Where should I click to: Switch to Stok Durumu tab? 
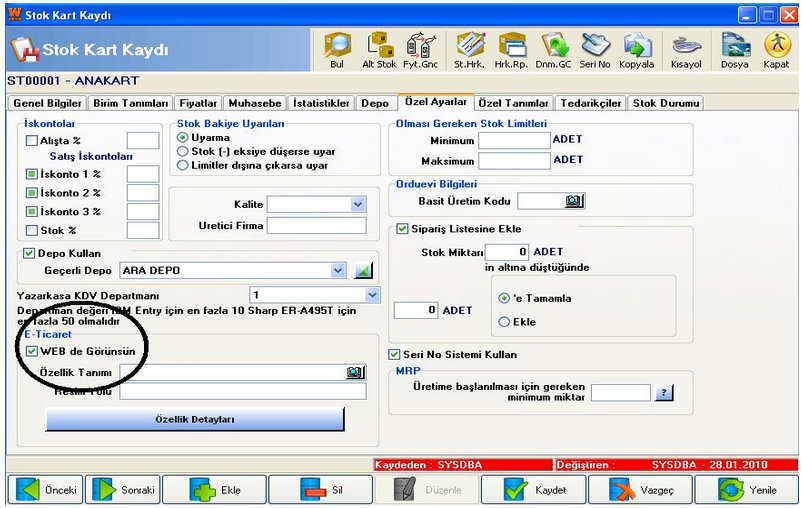666,103
